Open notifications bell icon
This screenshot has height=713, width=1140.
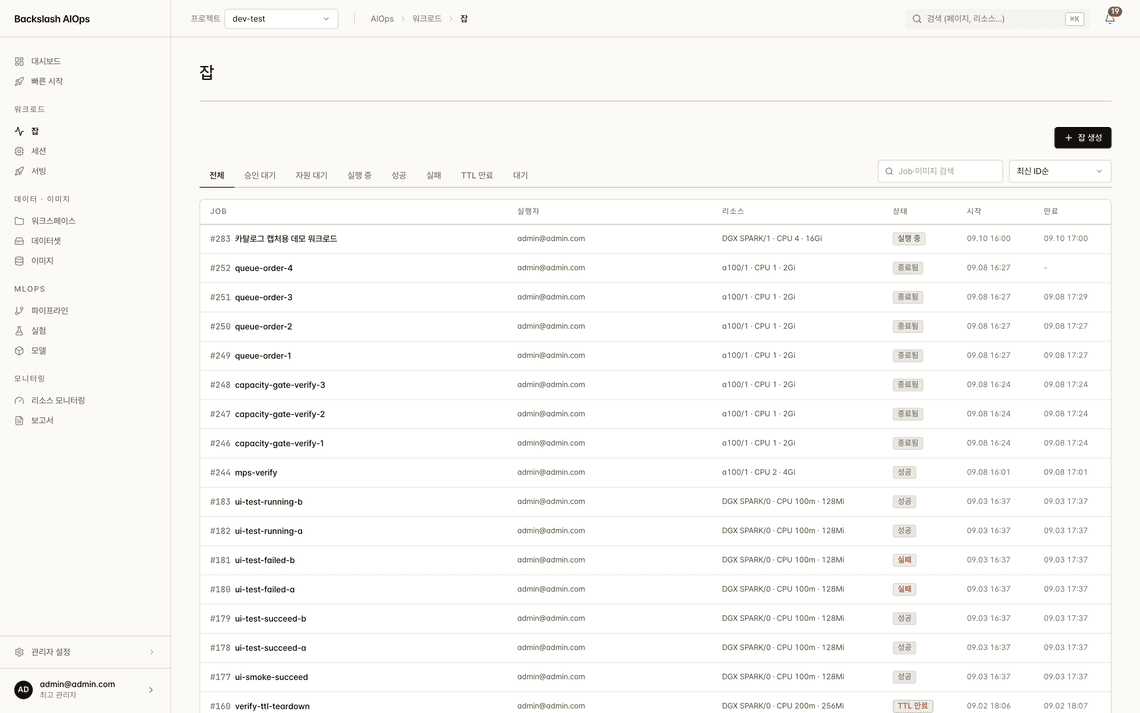pos(1109,19)
